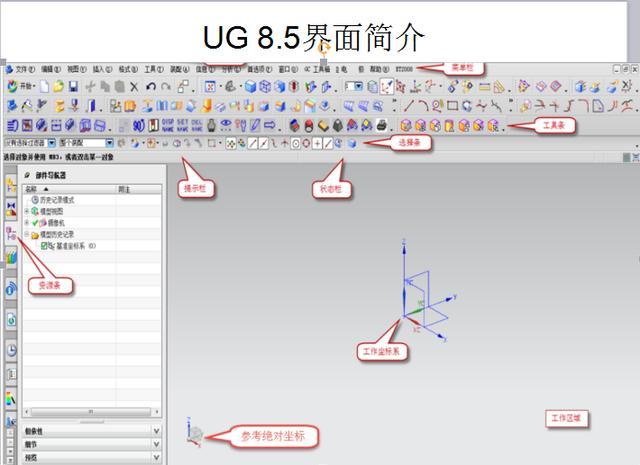Click the Open folder icon
This screenshot has height=465, width=640.
point(59,86)
